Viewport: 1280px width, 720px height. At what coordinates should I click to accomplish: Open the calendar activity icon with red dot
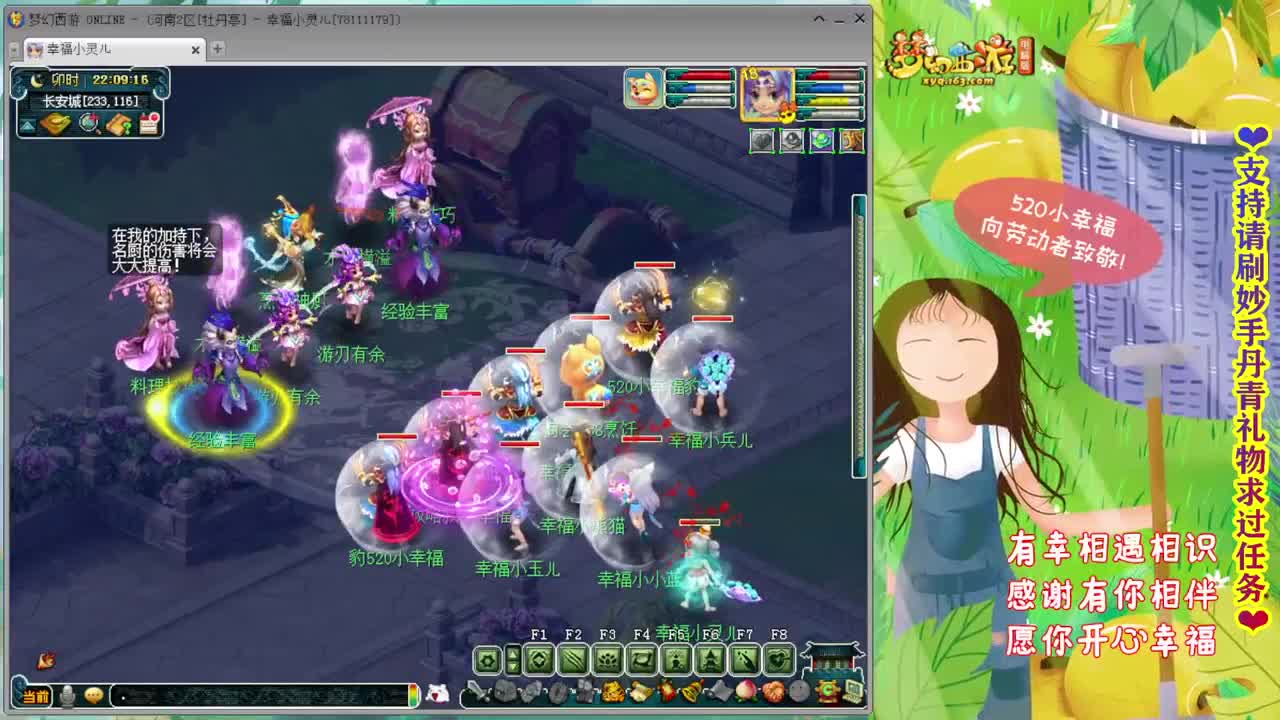[x=149, y=123]
